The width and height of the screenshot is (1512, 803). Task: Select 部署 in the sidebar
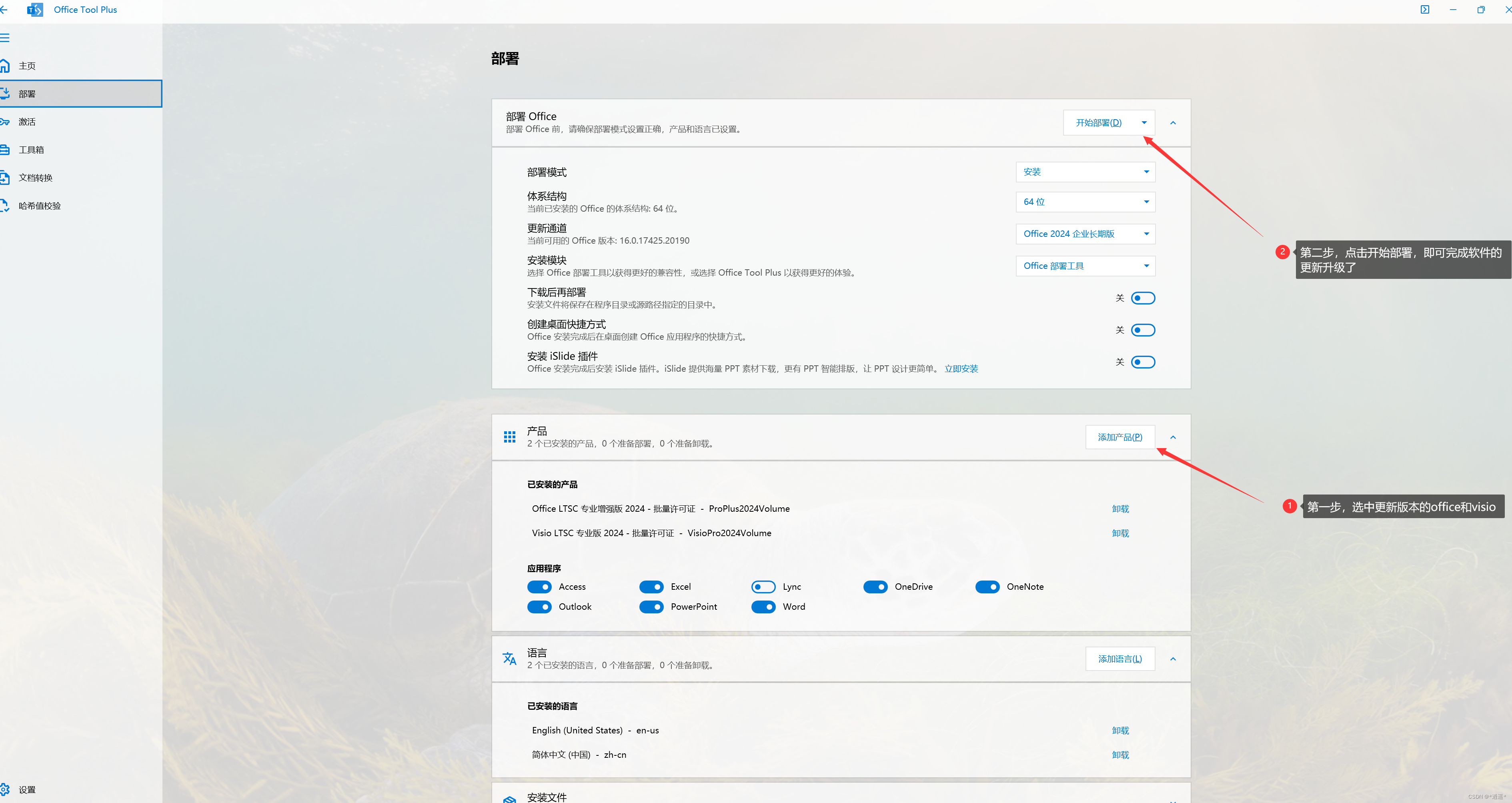[x=81, y=94]
